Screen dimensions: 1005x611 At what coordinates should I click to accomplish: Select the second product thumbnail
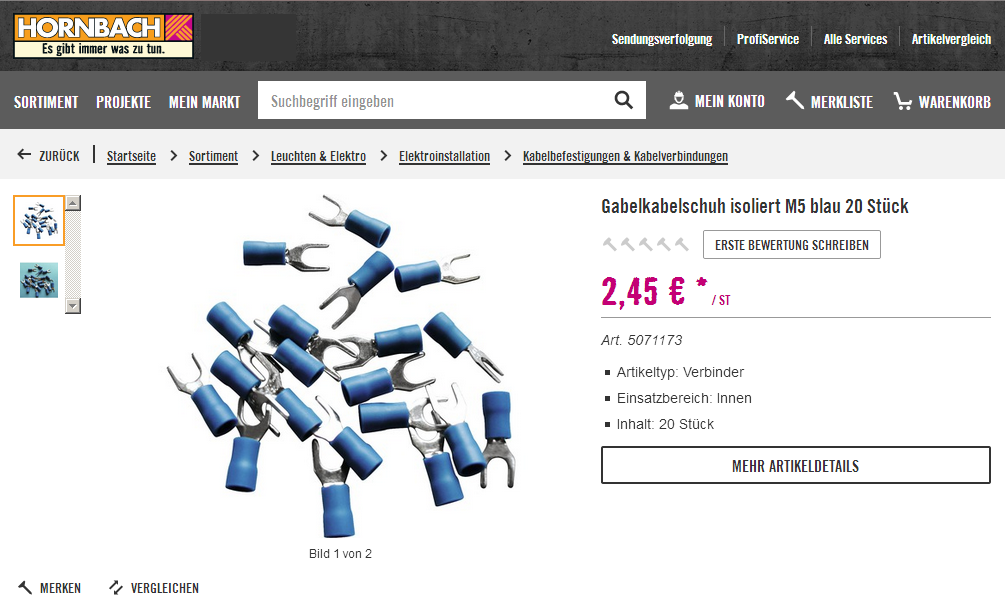(39, 280)
